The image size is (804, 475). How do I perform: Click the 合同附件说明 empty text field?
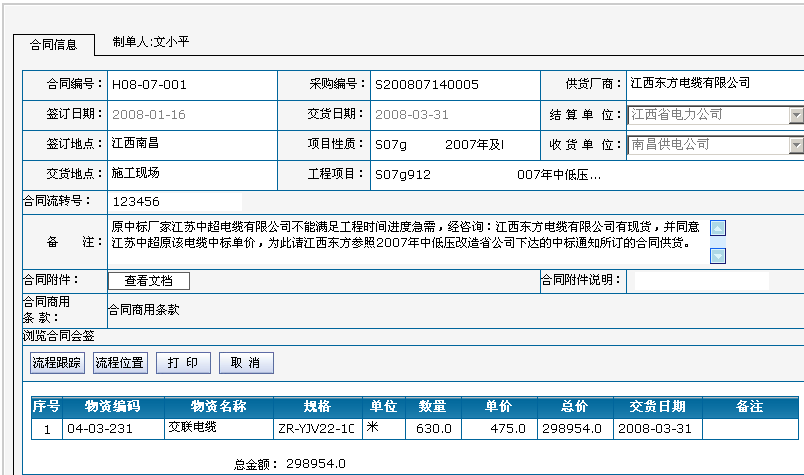[x=712, y=280]
